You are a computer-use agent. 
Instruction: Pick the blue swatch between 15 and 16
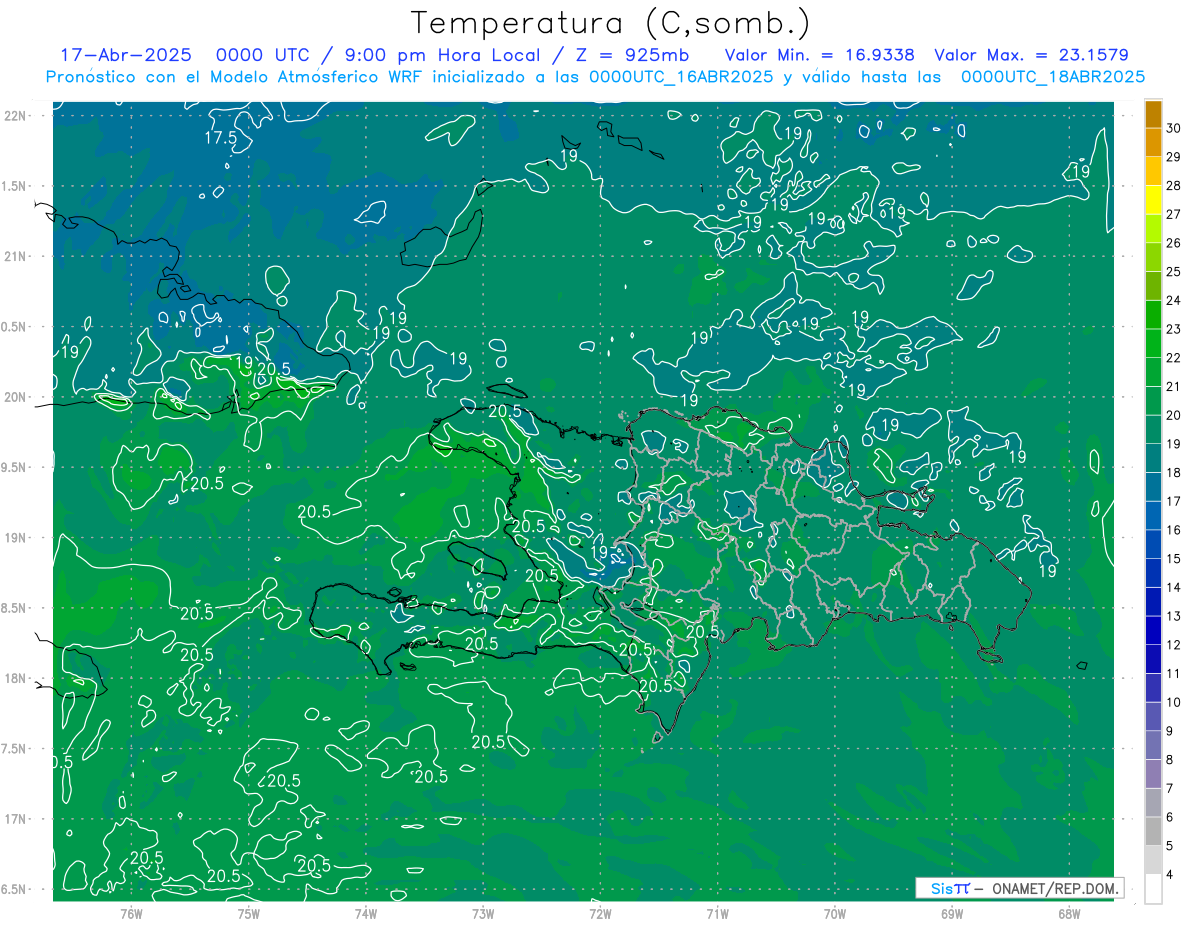point(1153,545)
